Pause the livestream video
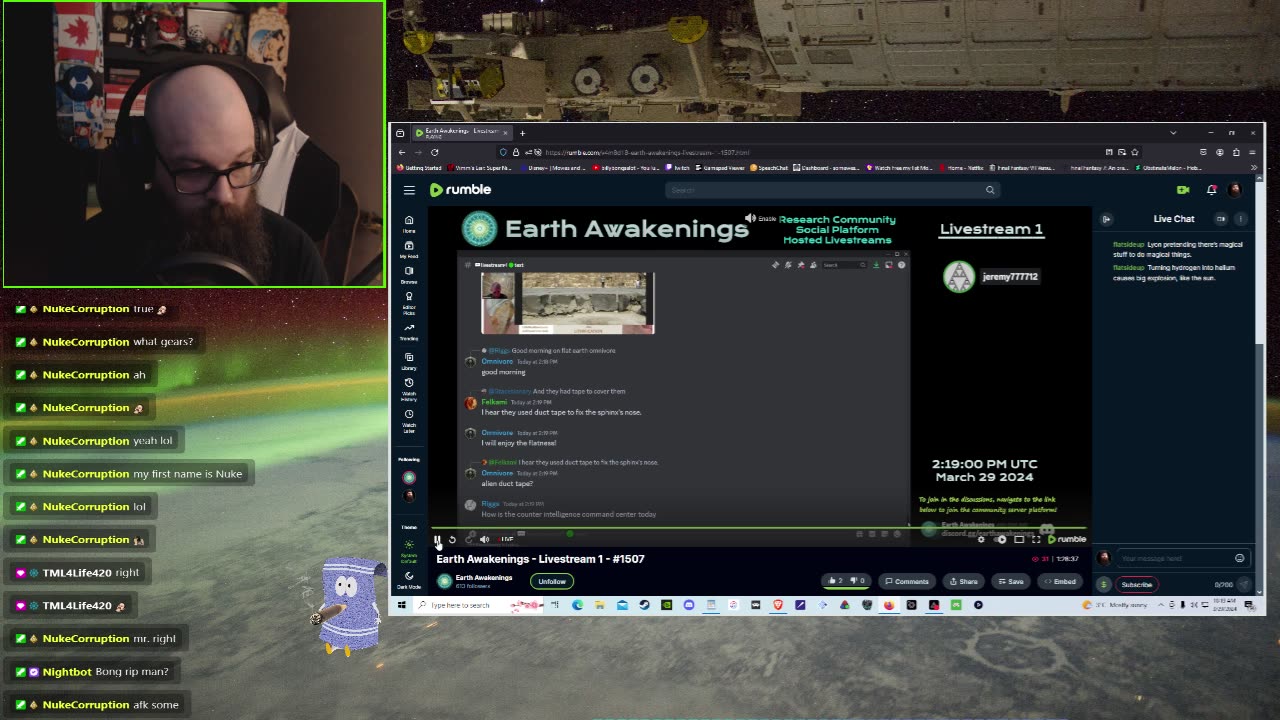 (437, 540)
